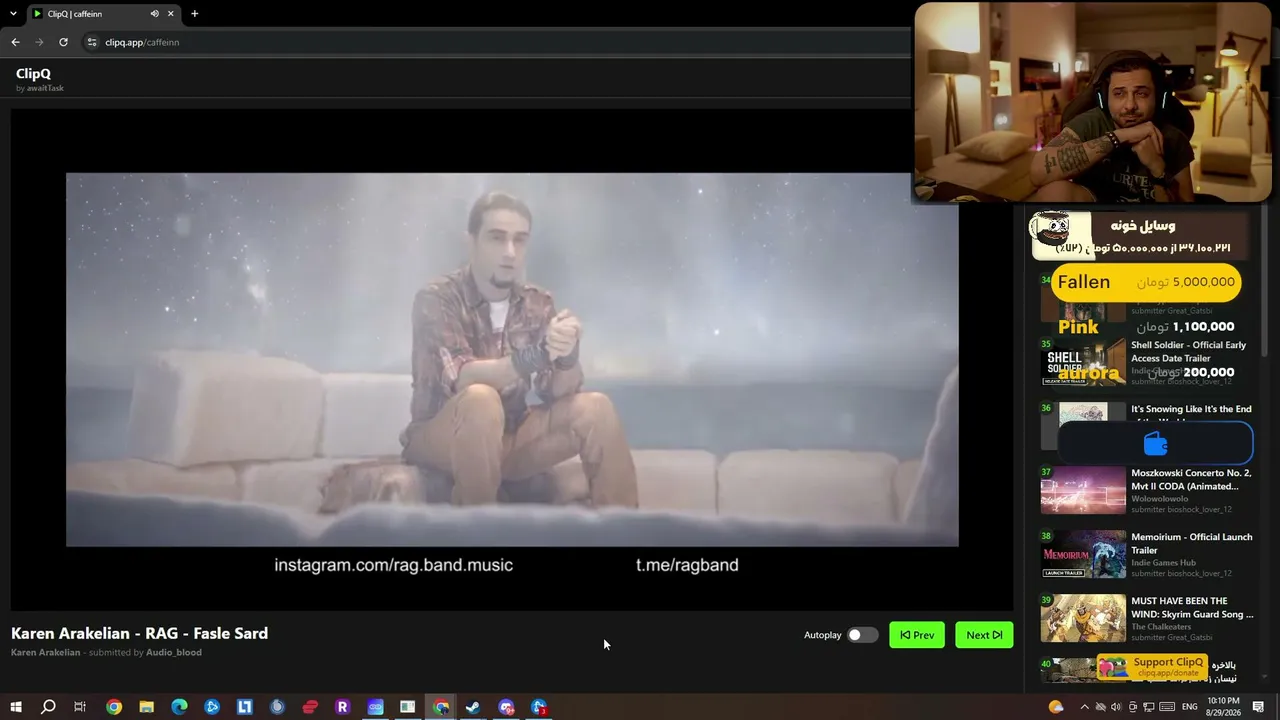Click the queue list scrollbar
1280x720 pixels.
[x=1264, y=280]
